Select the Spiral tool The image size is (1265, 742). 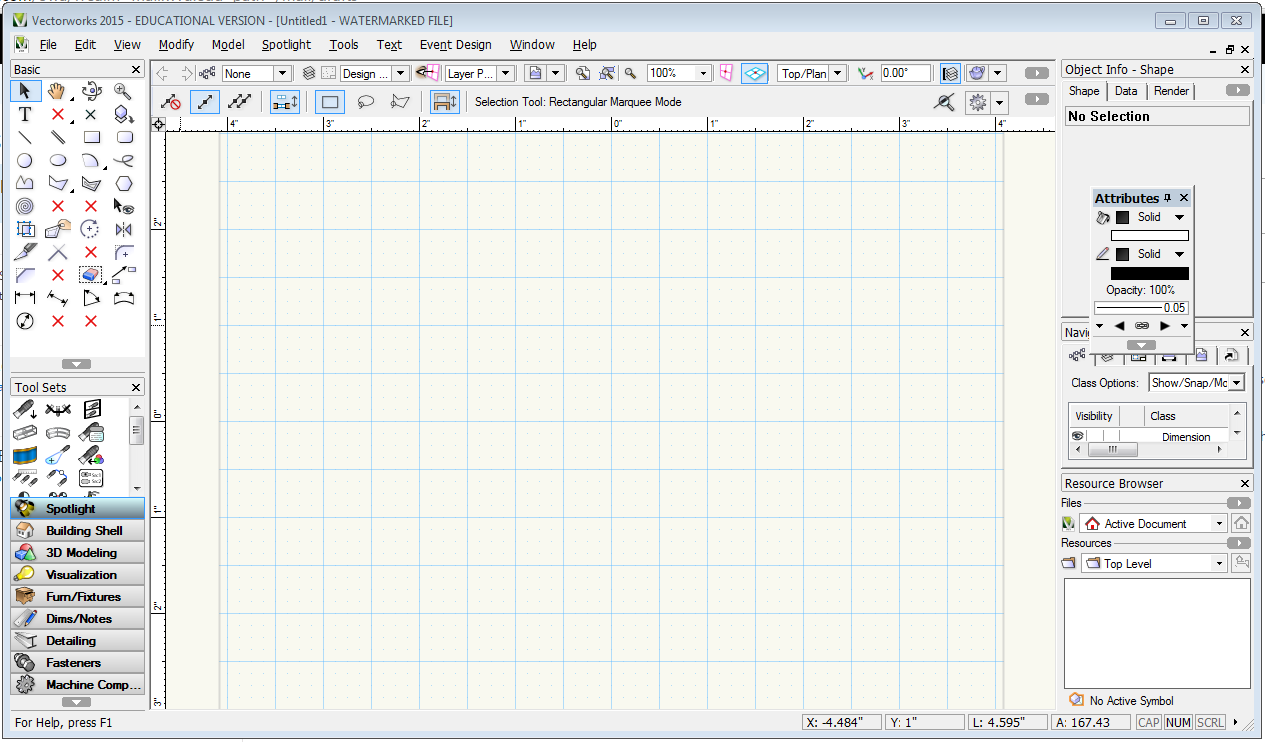click(x=25, y=206)
